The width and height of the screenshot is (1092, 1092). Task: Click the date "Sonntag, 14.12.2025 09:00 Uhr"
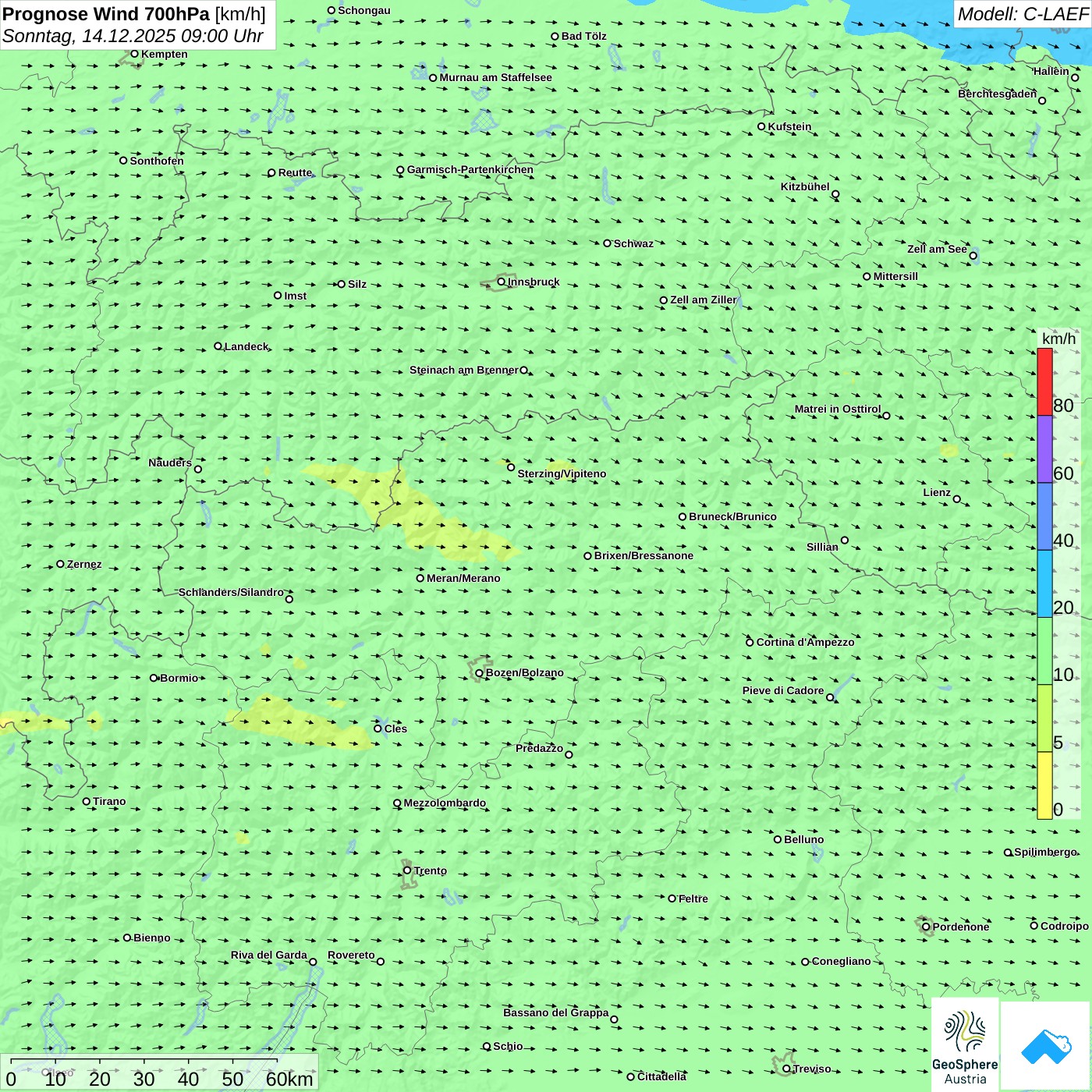[133, 36]
